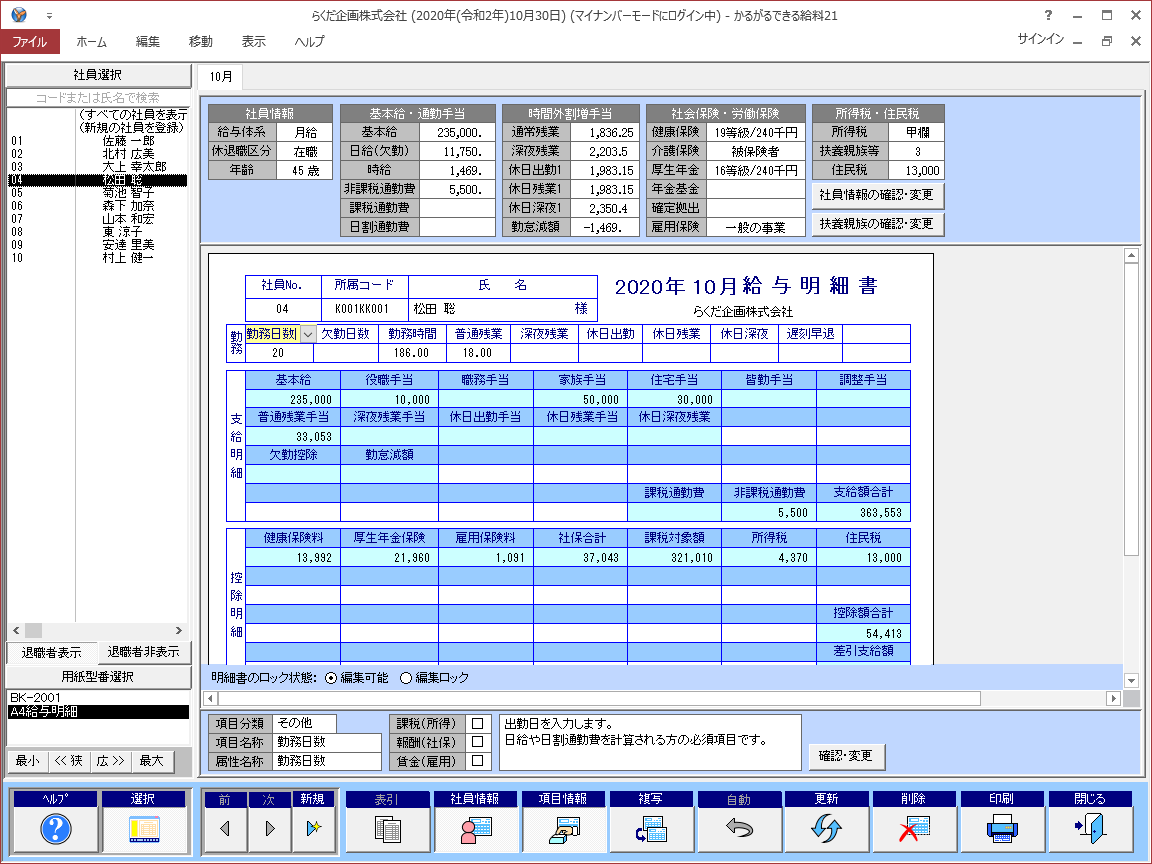The width and height of the screenshot is (1152, 864).
Task: Select 編集ロック radio button
Action: 406,678
